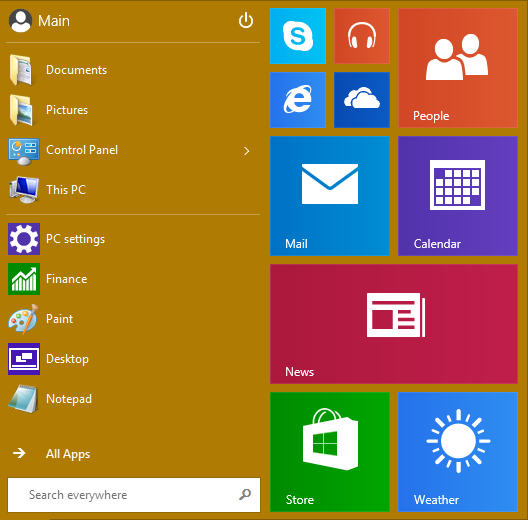Open the OneDrive cloud tile

click(362, 100)
